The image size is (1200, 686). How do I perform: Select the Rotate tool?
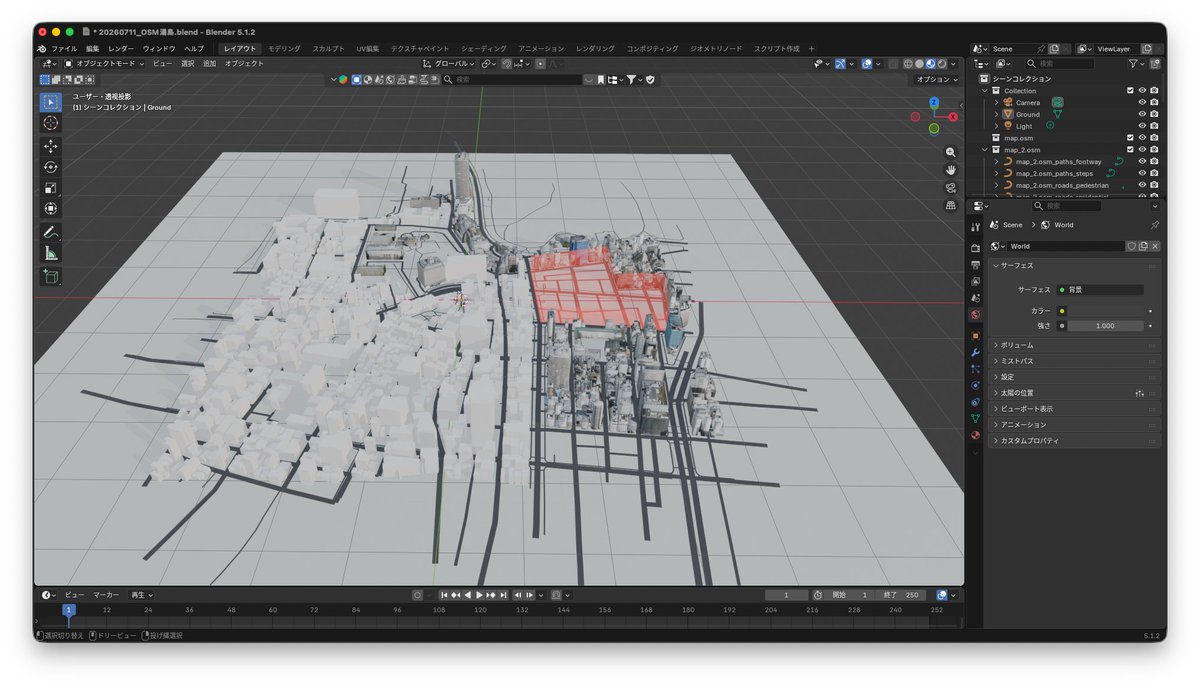pyautogui.click(x=51, y=167)
